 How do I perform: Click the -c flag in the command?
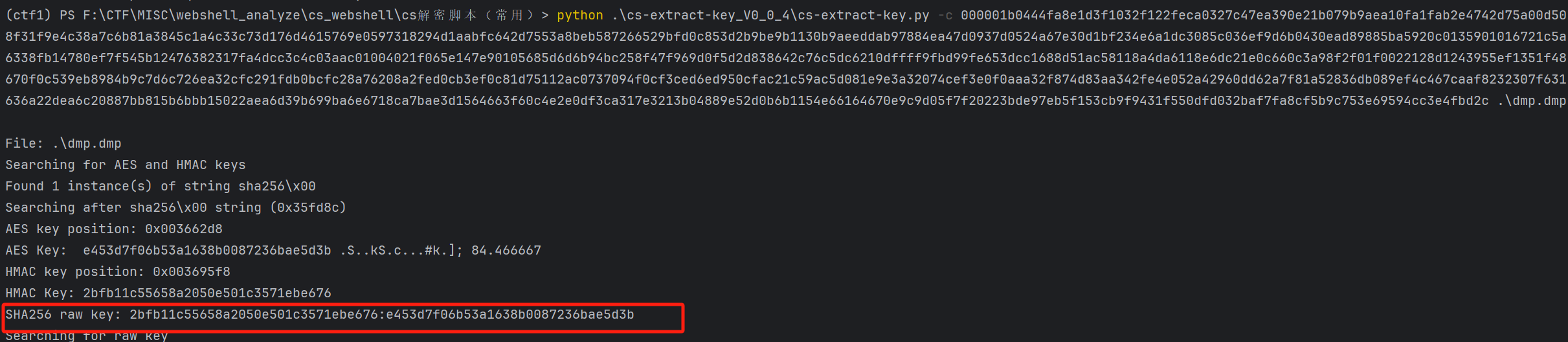pos(945,15)
